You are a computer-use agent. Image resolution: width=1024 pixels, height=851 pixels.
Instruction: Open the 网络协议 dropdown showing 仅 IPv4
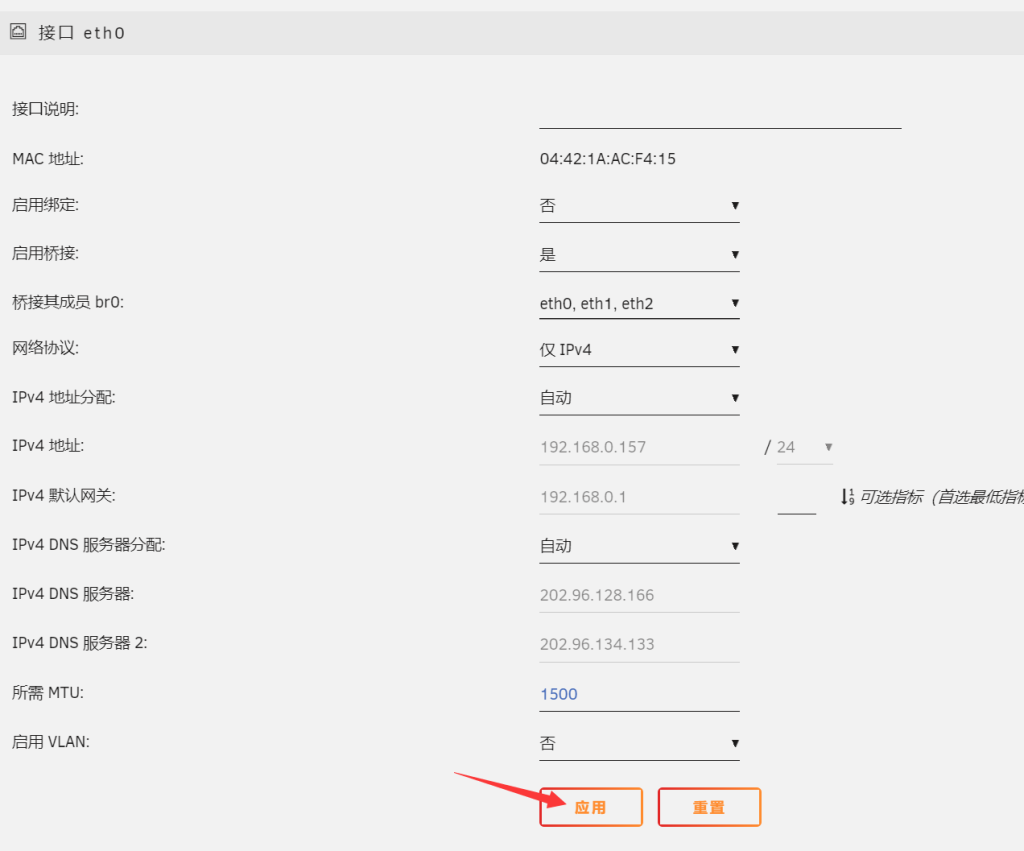[638, 350]
